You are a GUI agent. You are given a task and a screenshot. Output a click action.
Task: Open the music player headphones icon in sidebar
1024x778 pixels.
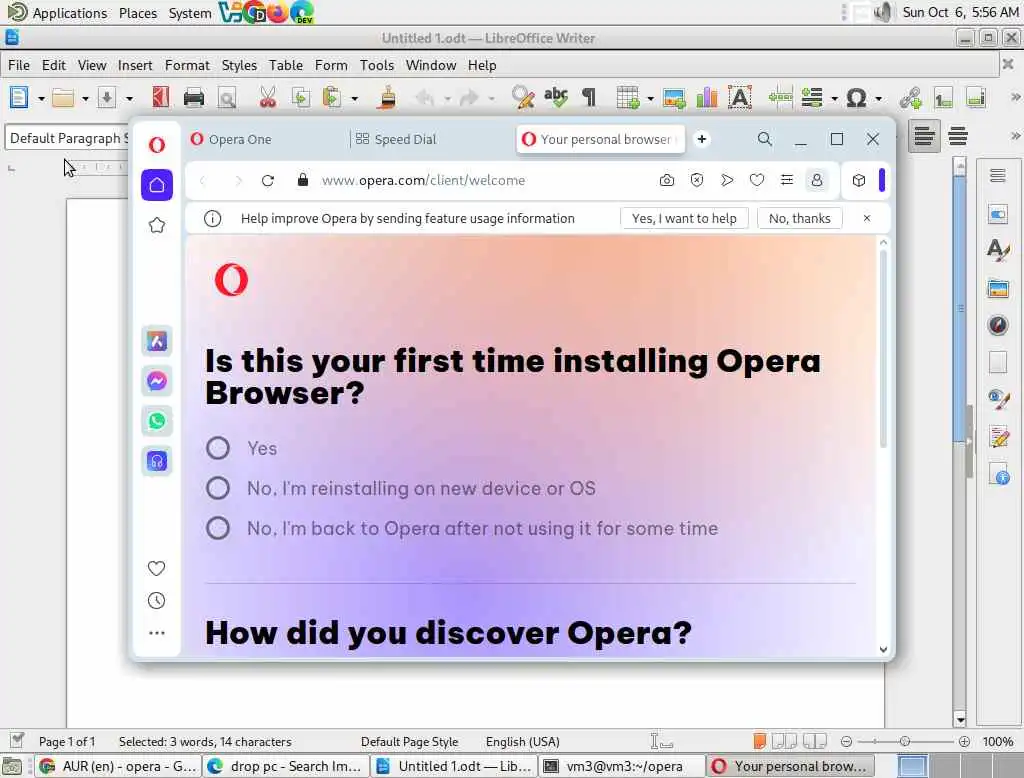pos(157,461)
